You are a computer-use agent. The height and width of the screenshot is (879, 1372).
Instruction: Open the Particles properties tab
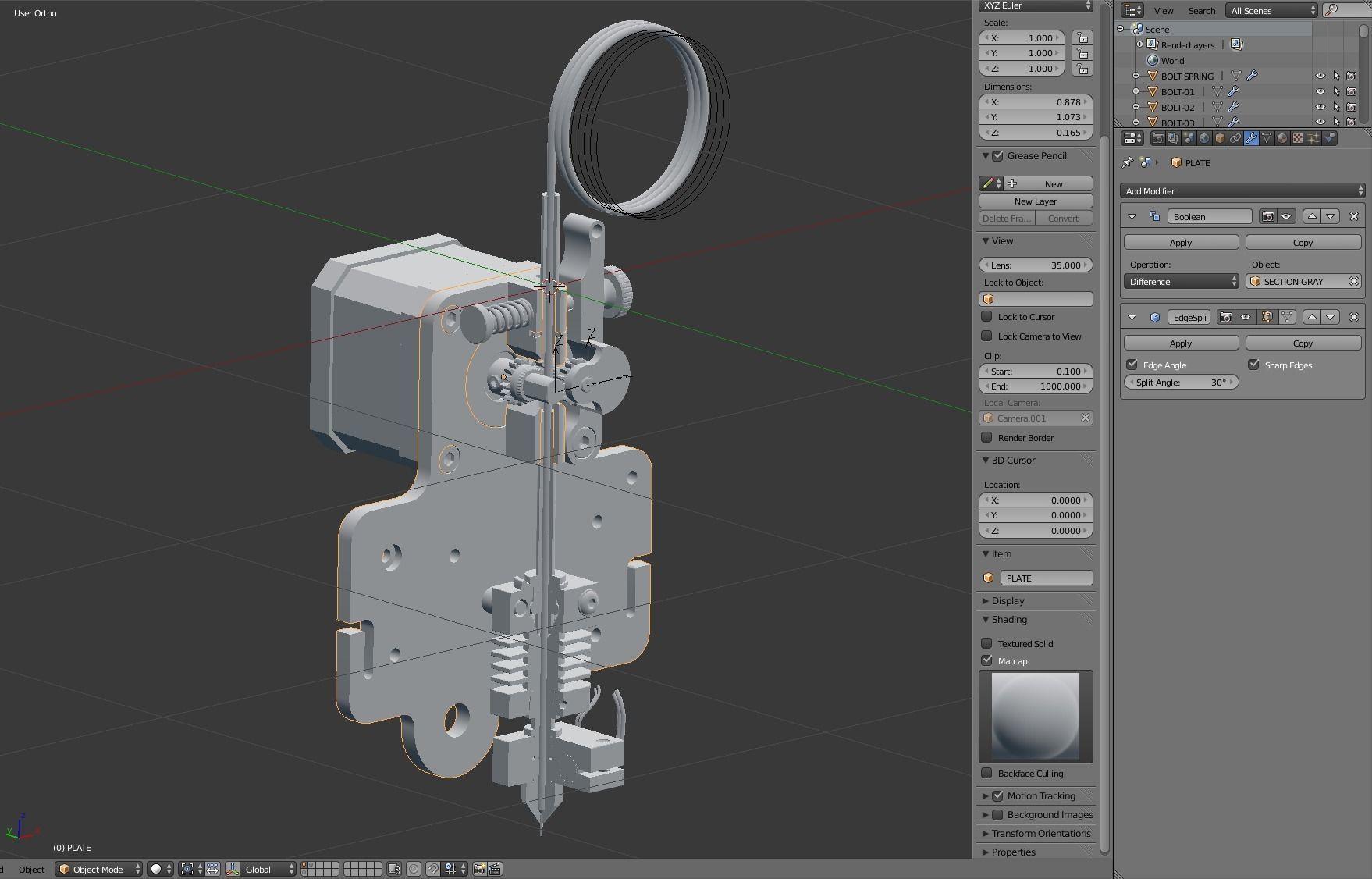(1313, 138)
